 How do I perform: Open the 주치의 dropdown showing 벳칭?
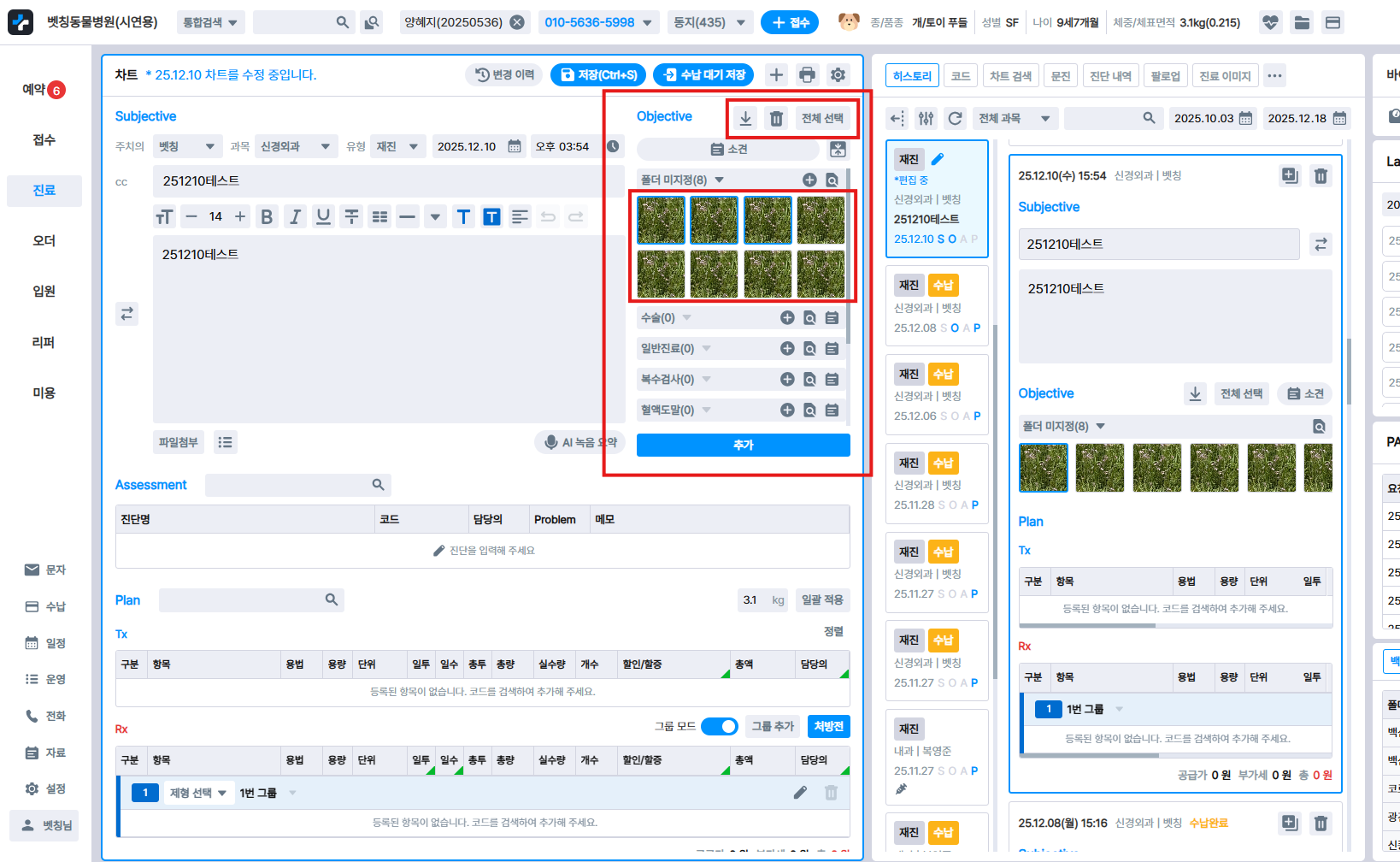tap(187, 146)
